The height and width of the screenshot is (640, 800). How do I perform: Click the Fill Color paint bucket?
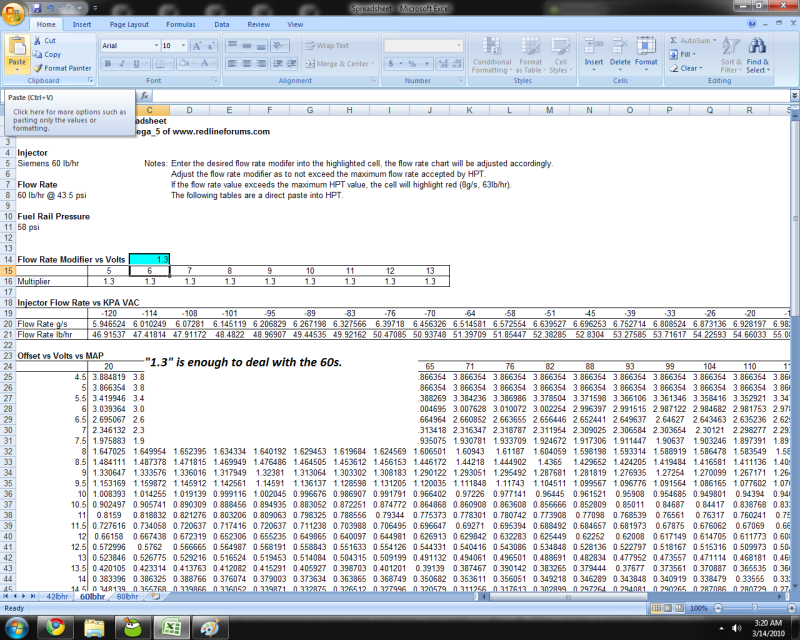[184, 64]
